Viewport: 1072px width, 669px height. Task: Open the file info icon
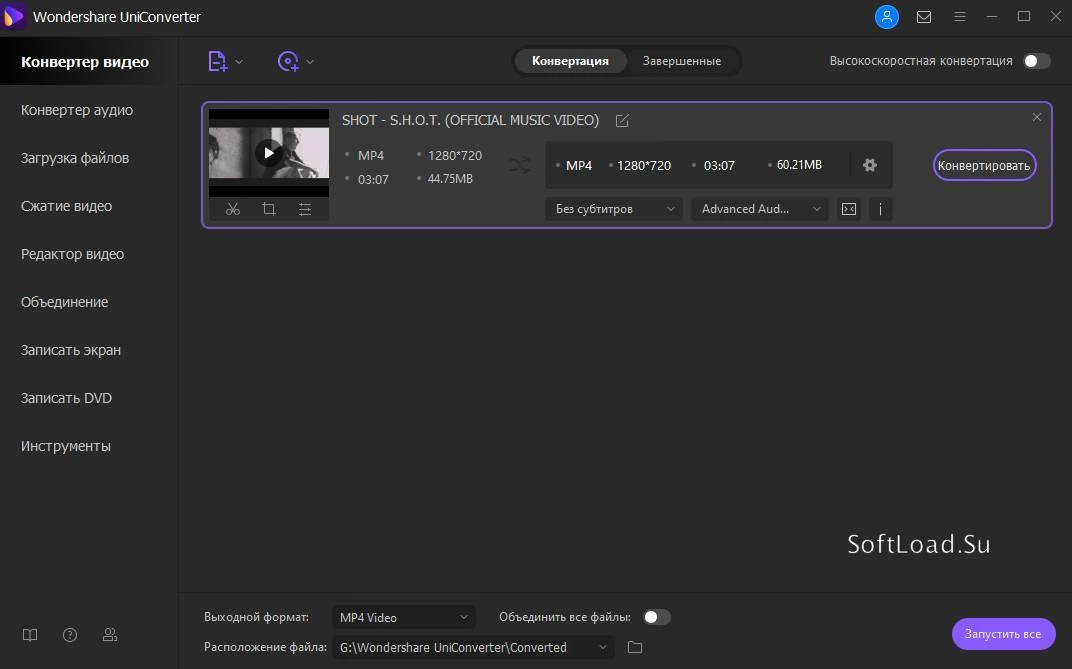click(x=881, y=209)
